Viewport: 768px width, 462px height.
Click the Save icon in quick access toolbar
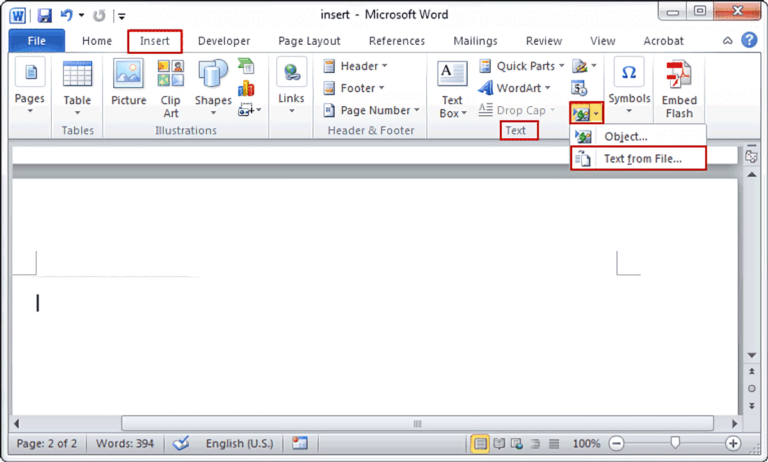44,16
